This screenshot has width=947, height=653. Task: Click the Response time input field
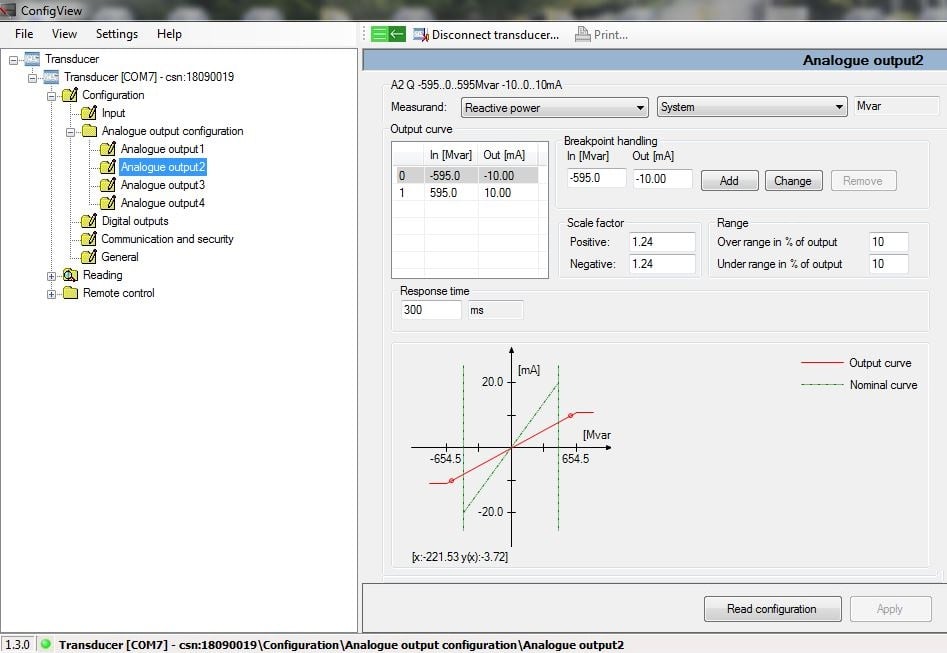tap(430, 310)
